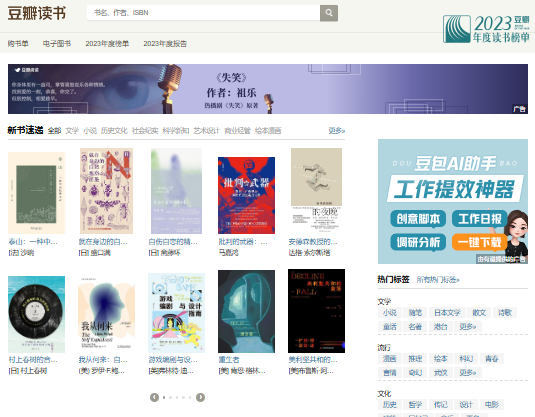Screen dimensions: 535x417
Task: Select the 哲学 tag
Action: [x=415, y=405]
